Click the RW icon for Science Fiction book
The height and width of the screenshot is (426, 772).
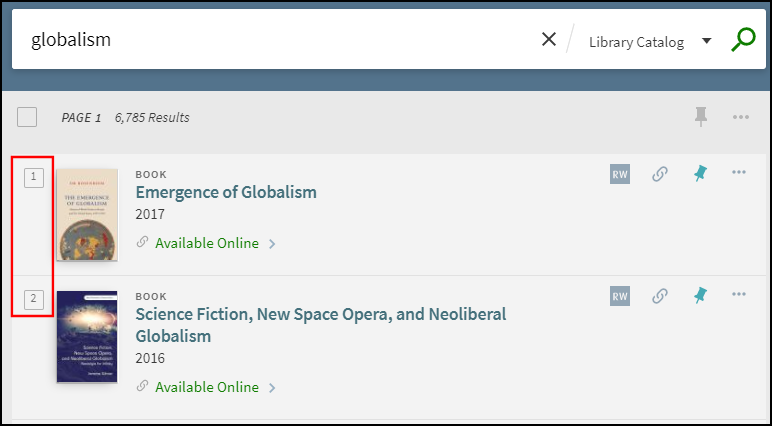pyautogui.click(x=620, y=296)
